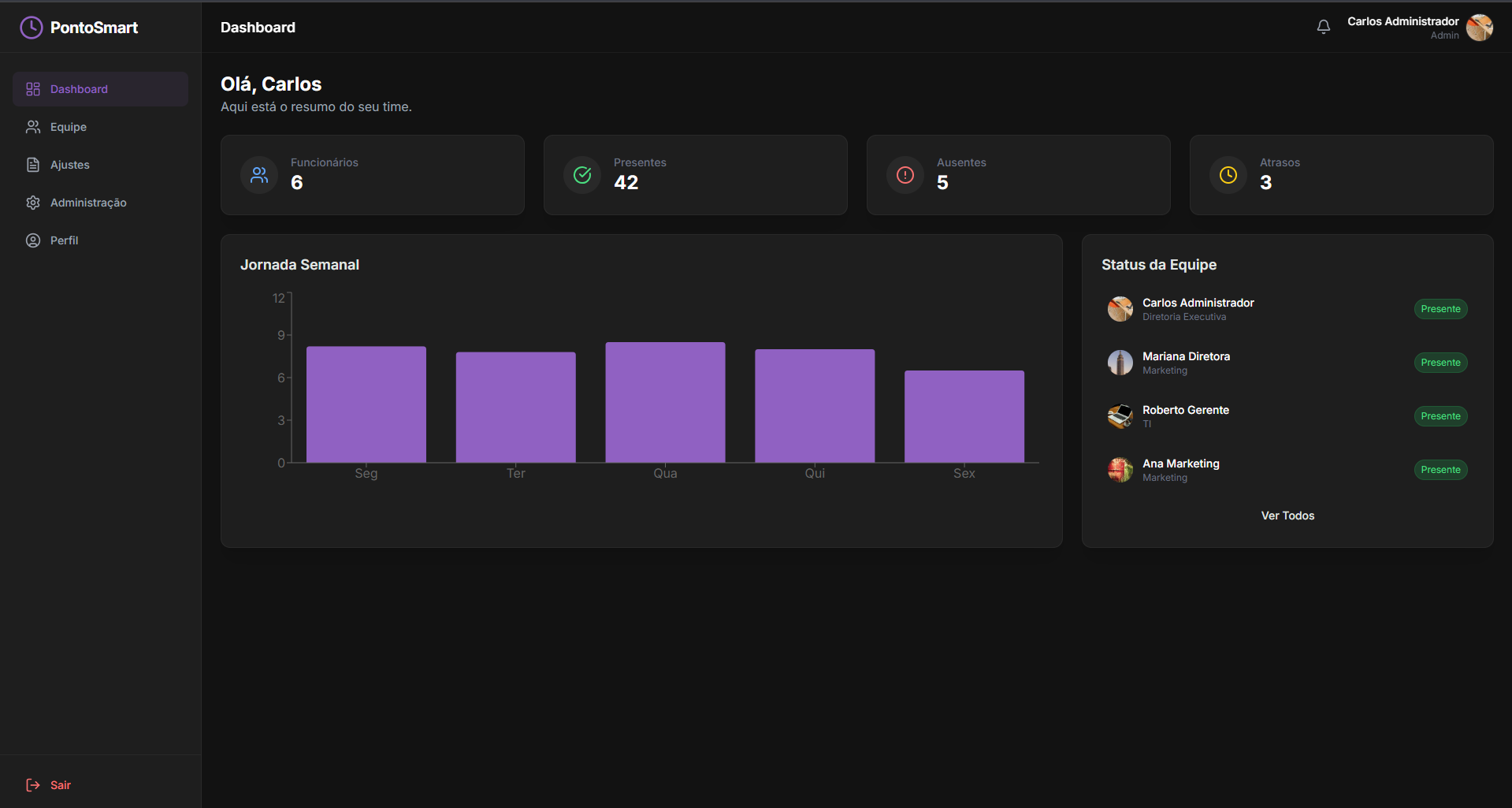Image resolution: width=1512 pixels, height=808 pixels.
Task: Click Presente badge for Mariana Diretora
Action: [1440, 363]
